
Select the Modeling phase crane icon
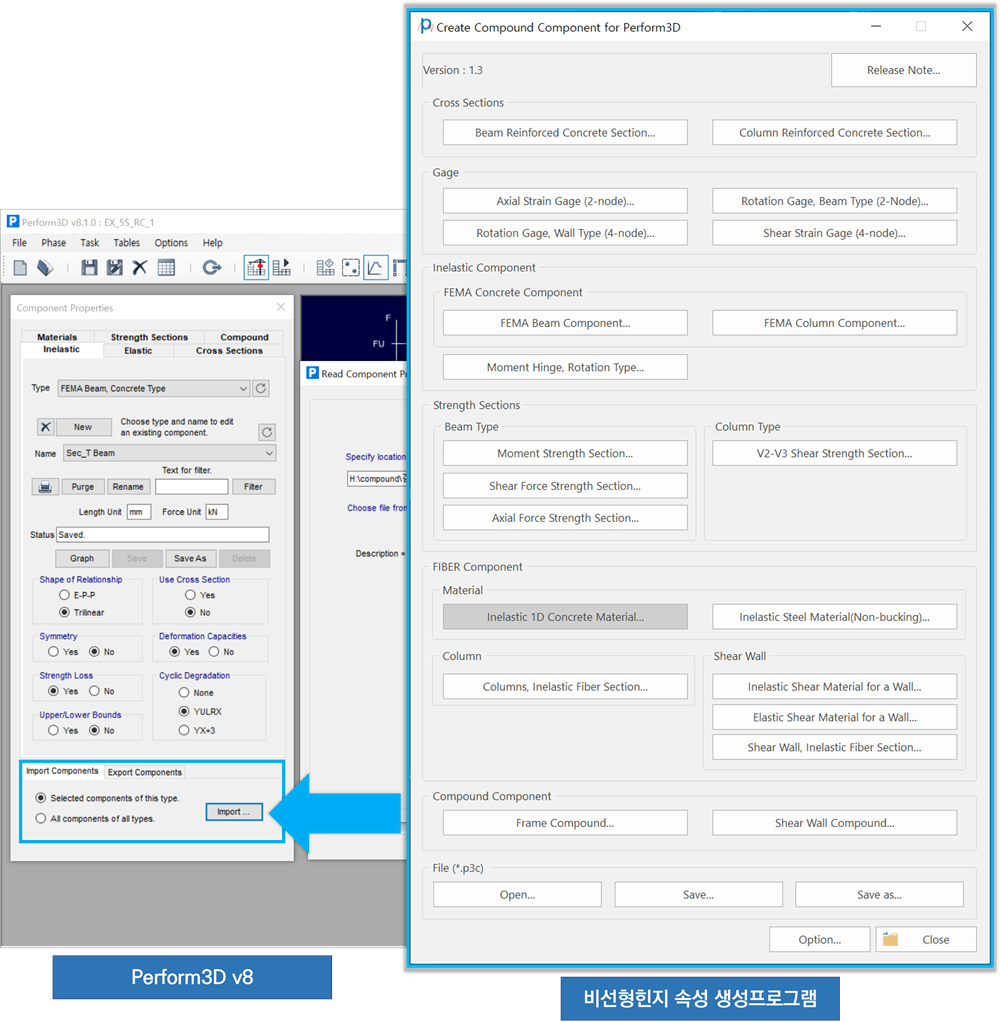click(x=256, y=267)
